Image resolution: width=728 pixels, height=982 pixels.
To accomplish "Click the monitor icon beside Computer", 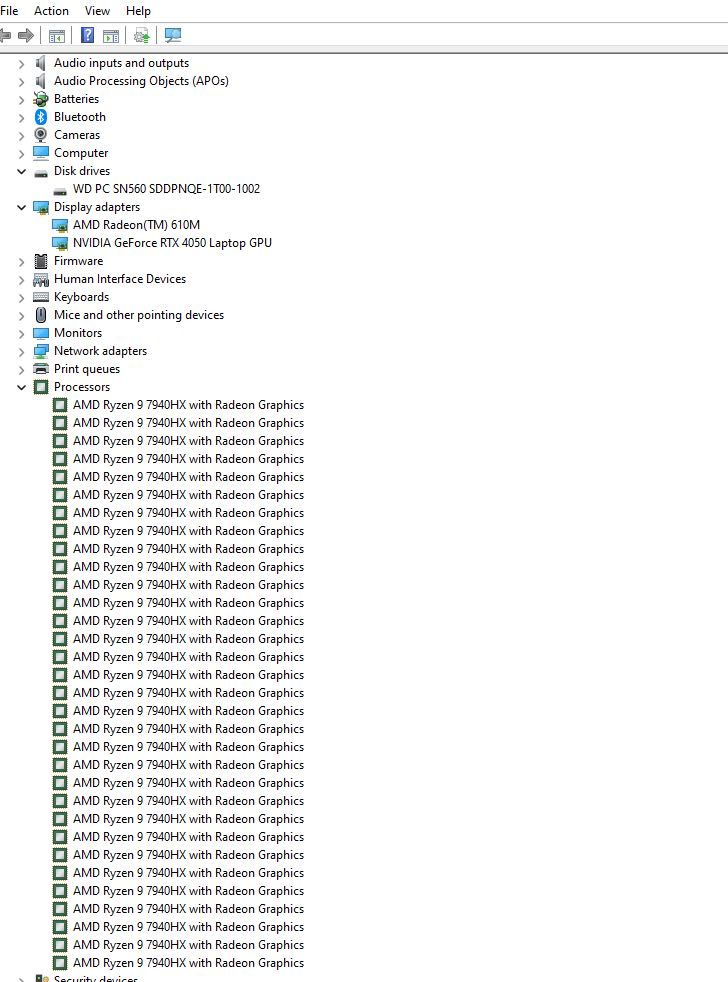I will point(41,153).
